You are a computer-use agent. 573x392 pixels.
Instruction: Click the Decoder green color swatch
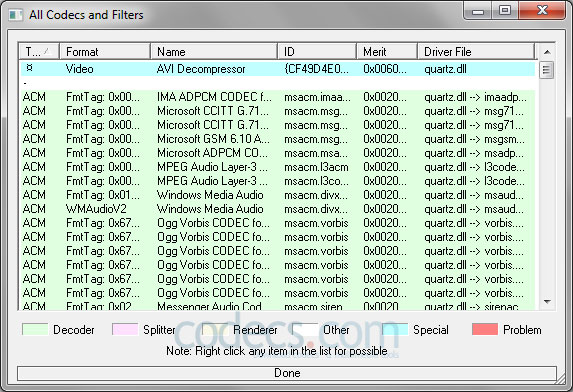click(35, 330)
